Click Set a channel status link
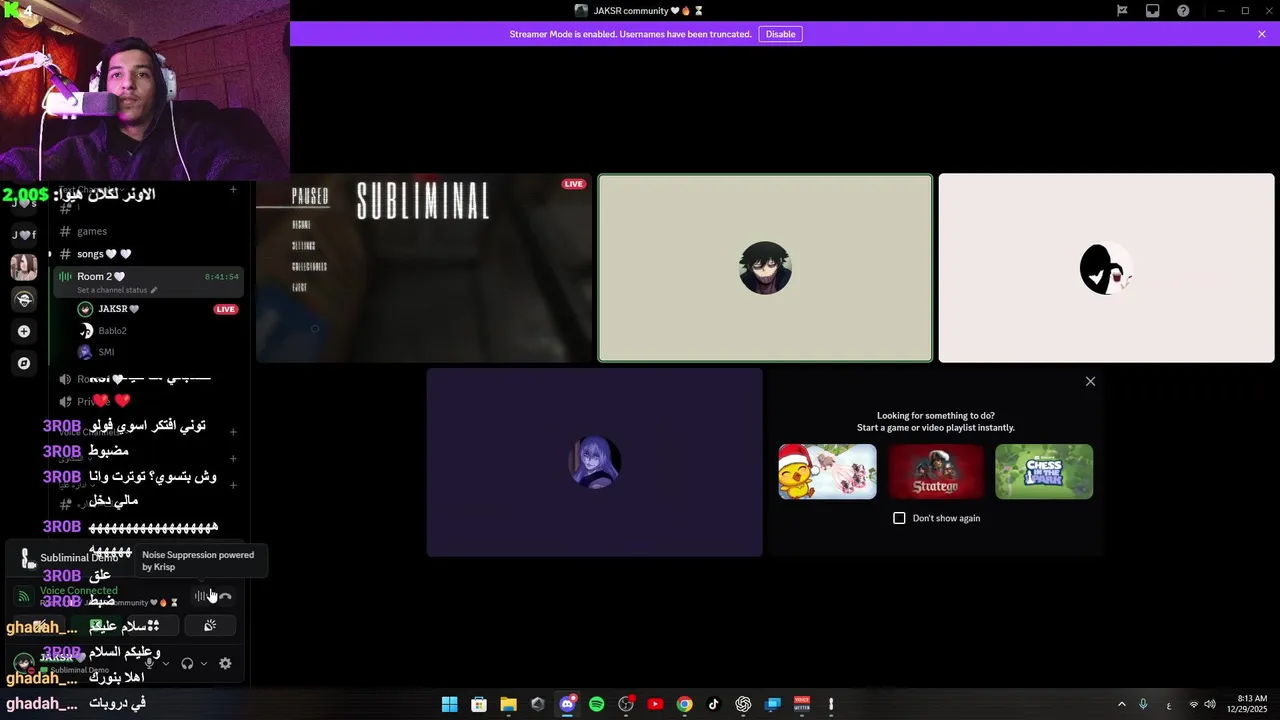Viewport: 1280px width, 720px height. 117,290
